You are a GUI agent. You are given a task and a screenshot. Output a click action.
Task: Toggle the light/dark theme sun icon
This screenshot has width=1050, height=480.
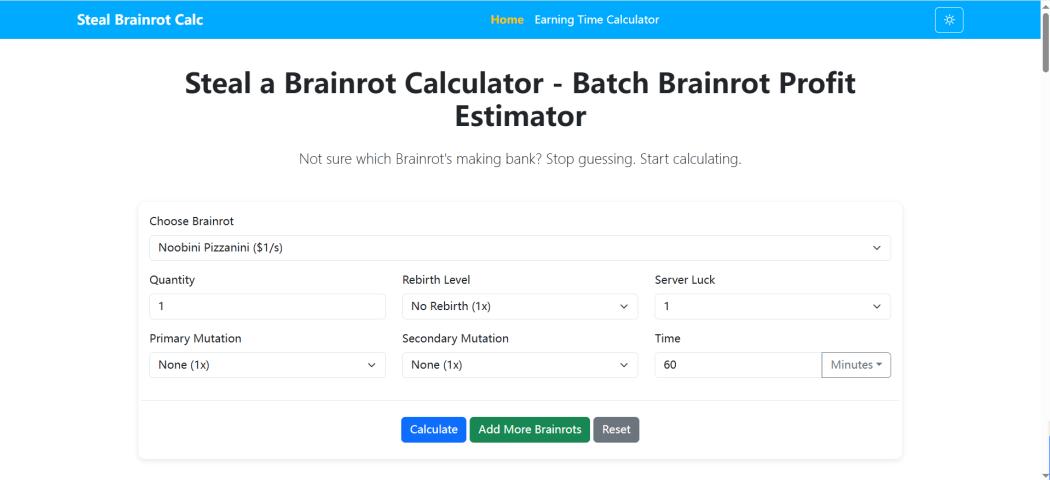point(949,20)
